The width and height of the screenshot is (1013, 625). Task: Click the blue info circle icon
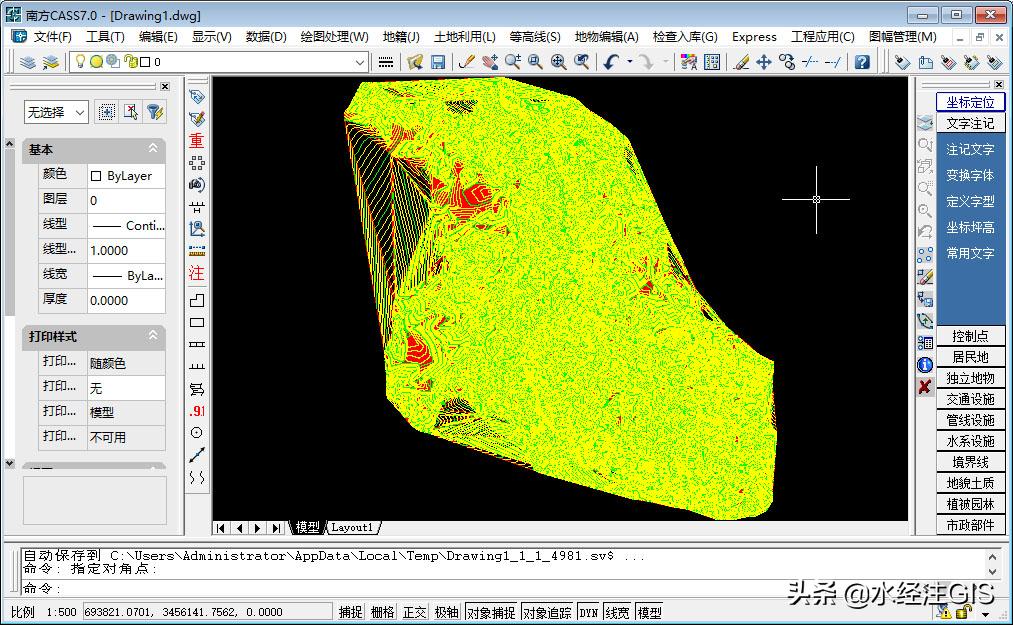click(x=925, y=365)
